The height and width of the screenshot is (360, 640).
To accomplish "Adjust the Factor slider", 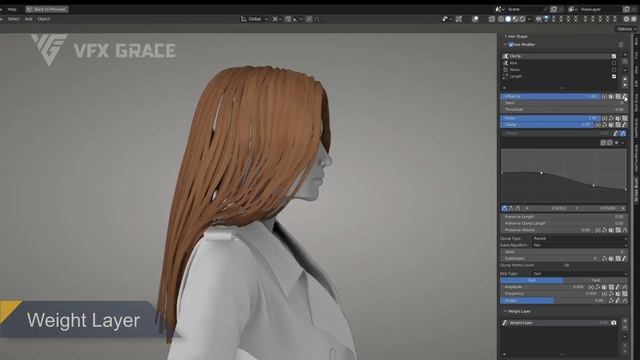I will [x=550, y=118].
